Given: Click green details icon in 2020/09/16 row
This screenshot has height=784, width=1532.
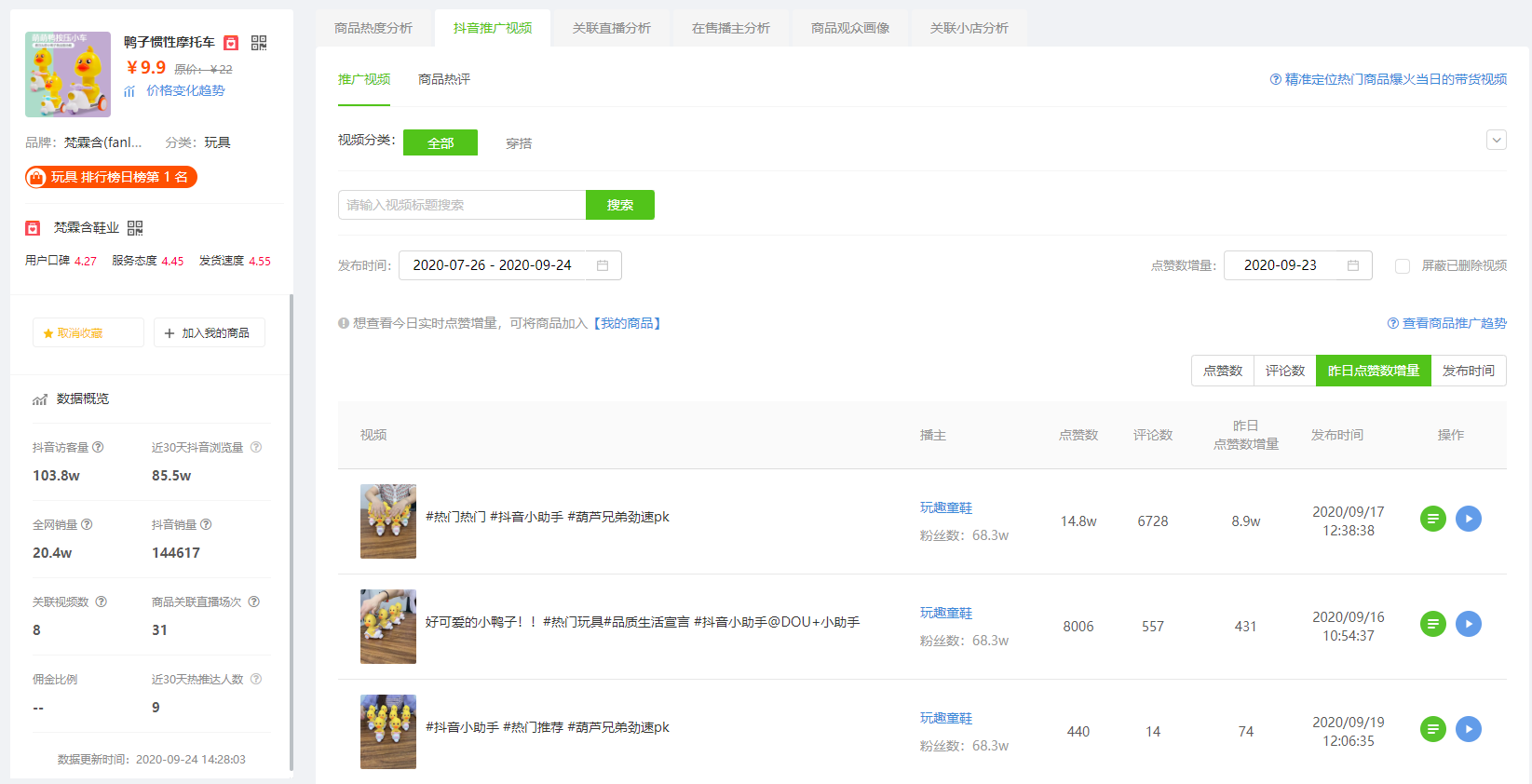Looking at the screenshot, I should click(1433, 624).
